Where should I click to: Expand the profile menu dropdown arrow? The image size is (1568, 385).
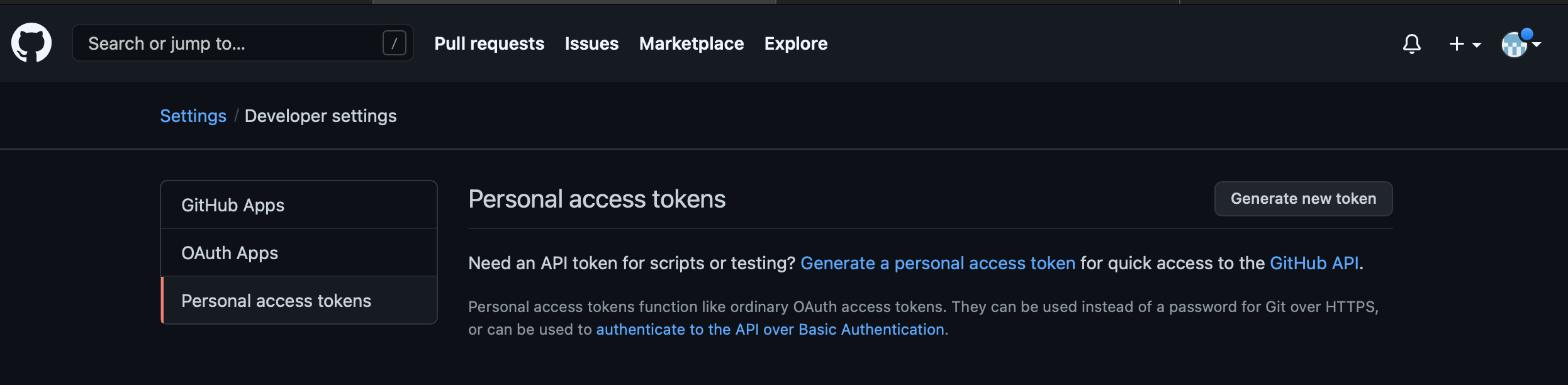click(x=1536, y=44)
